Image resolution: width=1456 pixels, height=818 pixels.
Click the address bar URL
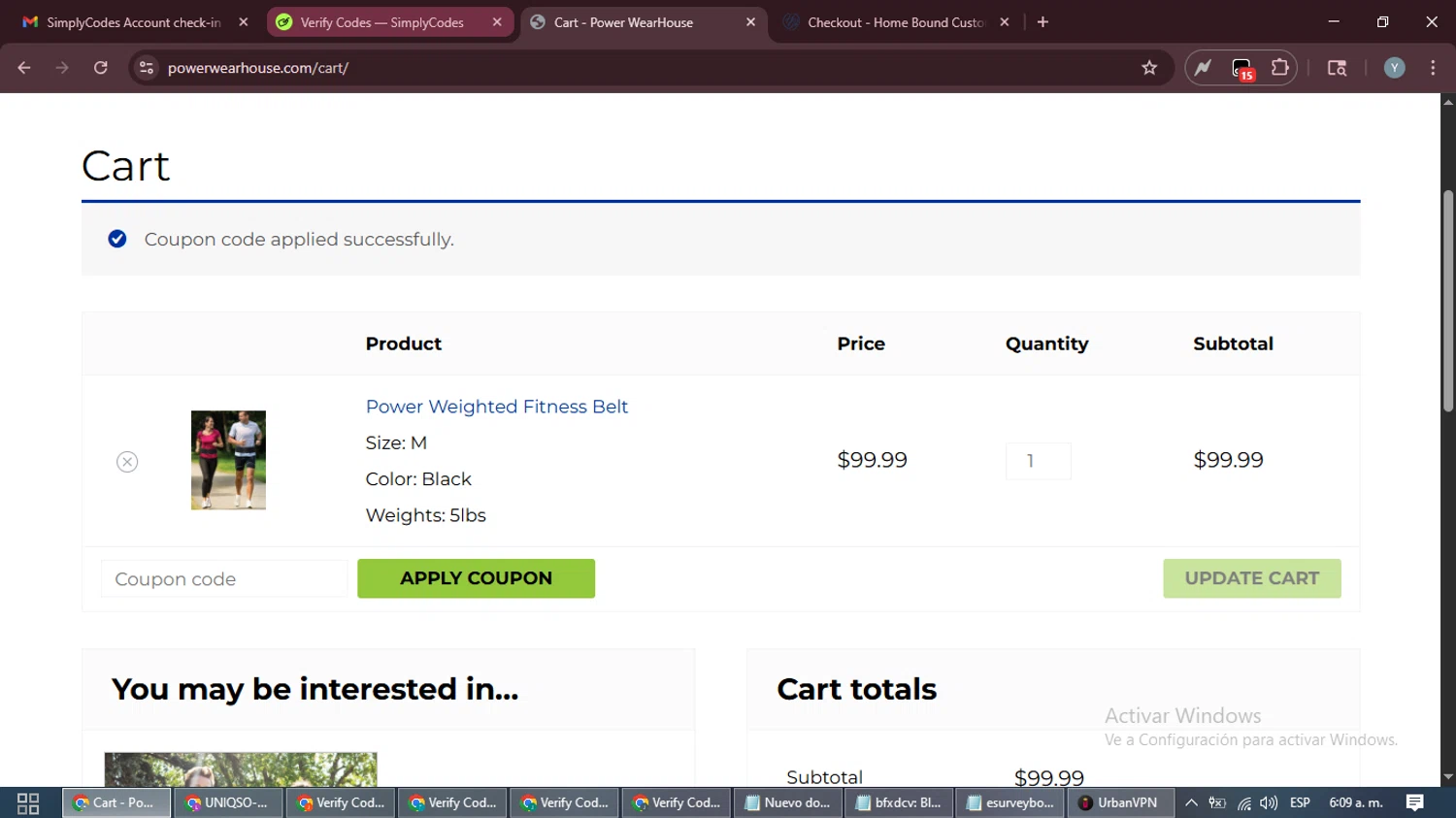coord(258,68)
